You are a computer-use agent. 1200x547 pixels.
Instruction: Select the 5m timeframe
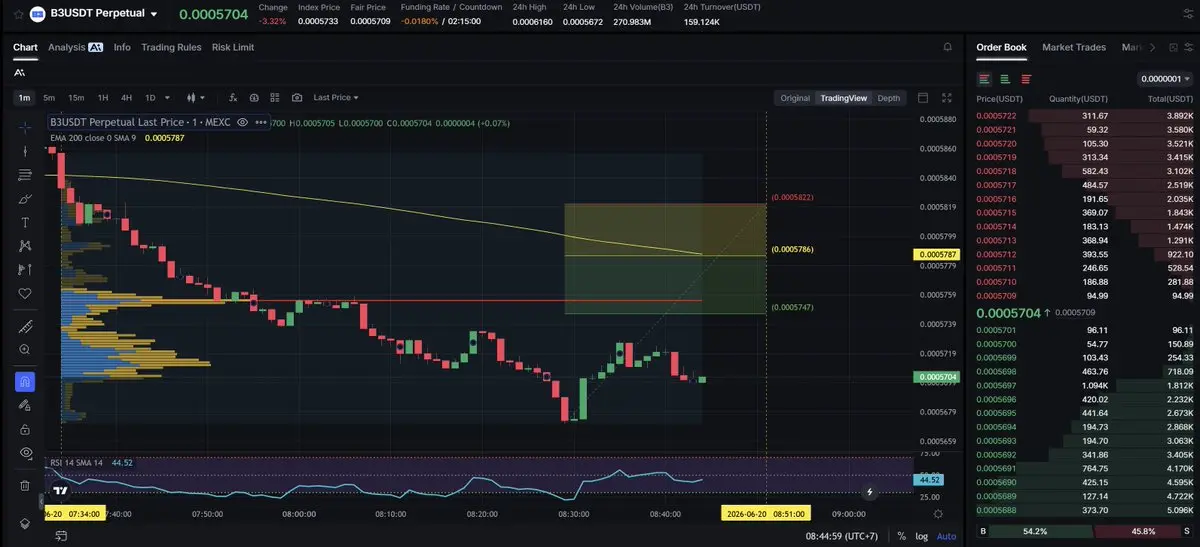(49, 98)
